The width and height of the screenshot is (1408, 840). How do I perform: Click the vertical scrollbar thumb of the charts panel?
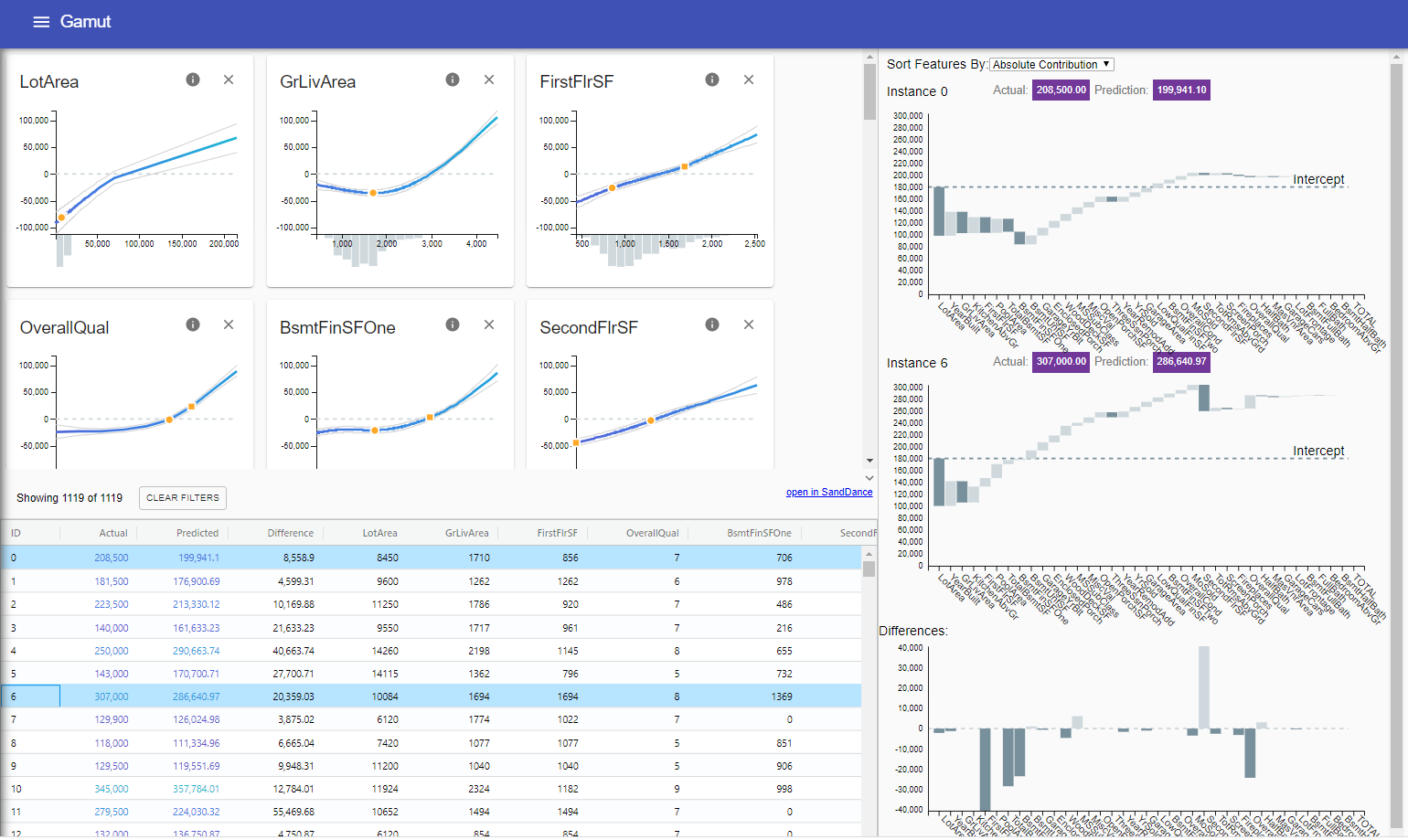pos(869,93)
